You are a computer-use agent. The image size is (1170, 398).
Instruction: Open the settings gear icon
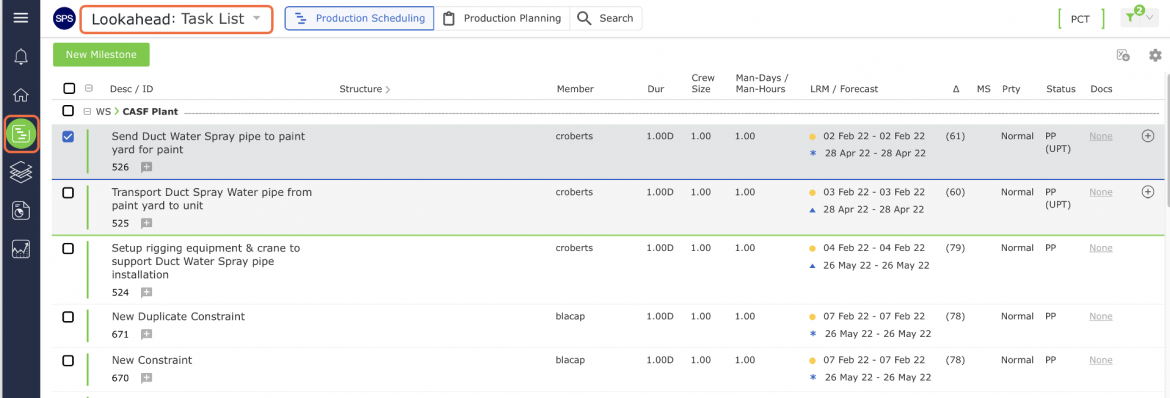[x=1155, y=55]
